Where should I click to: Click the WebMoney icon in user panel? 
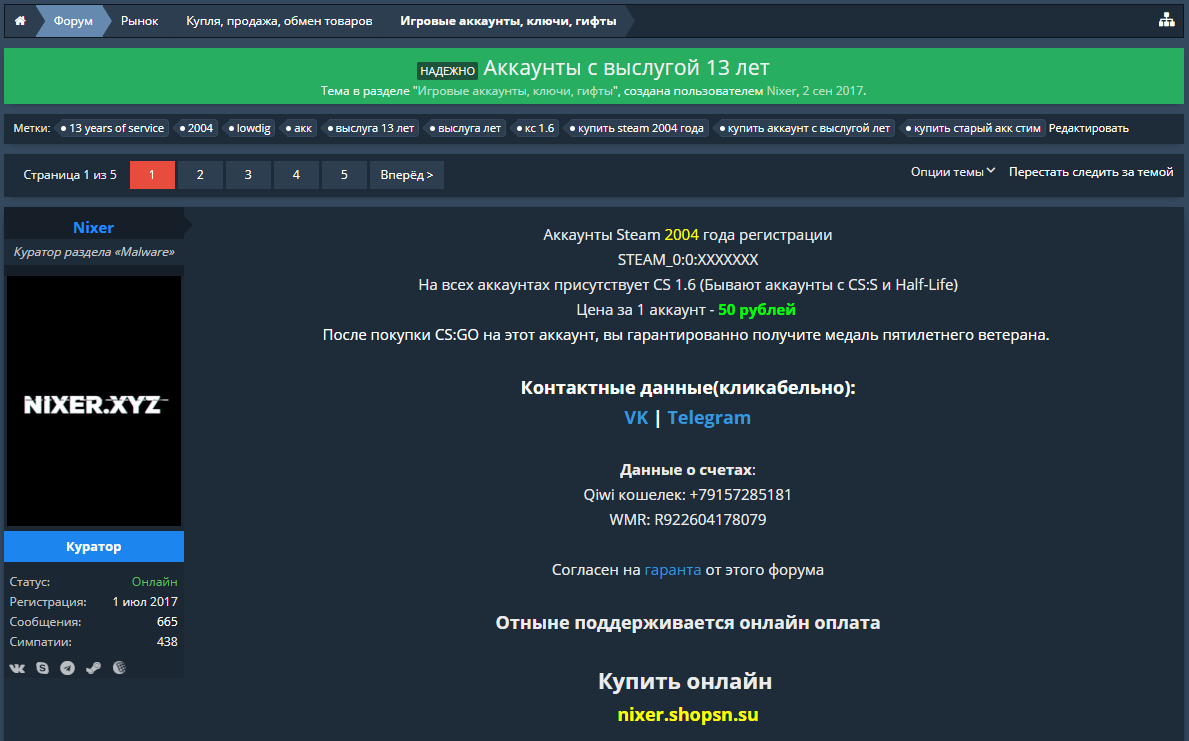[x=119, y=668]
